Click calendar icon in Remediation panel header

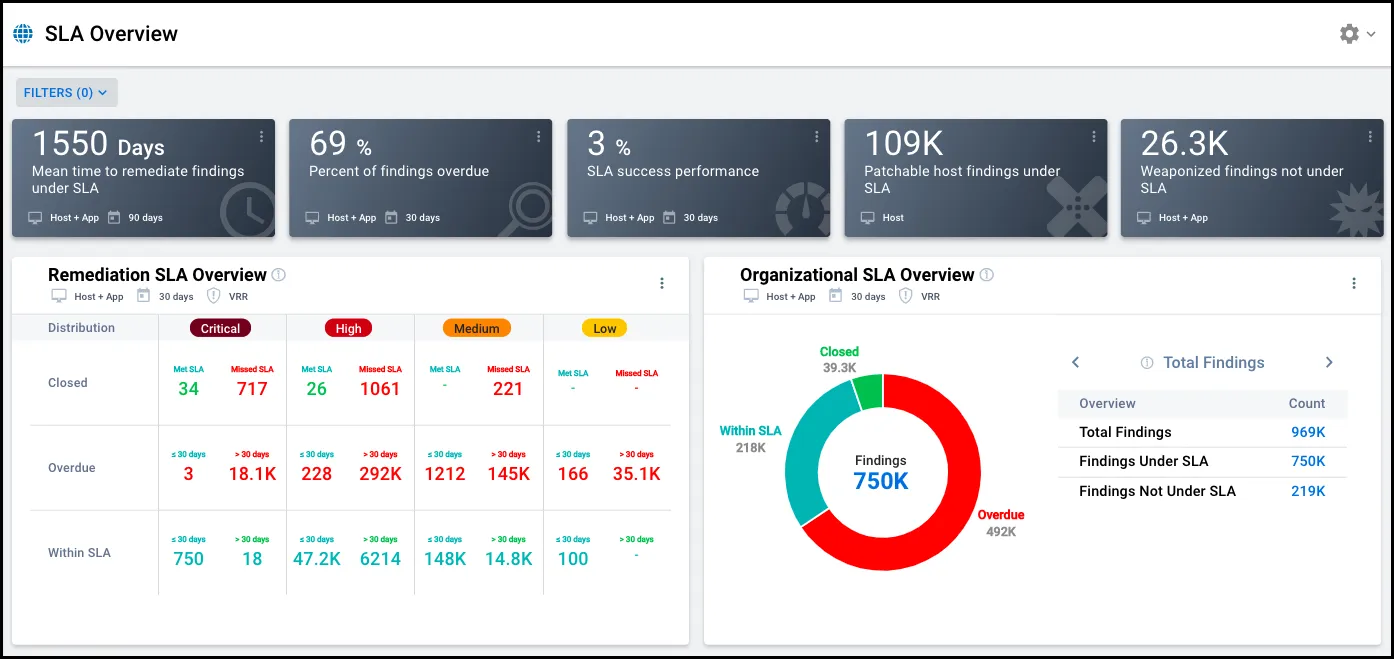point(143,296)
